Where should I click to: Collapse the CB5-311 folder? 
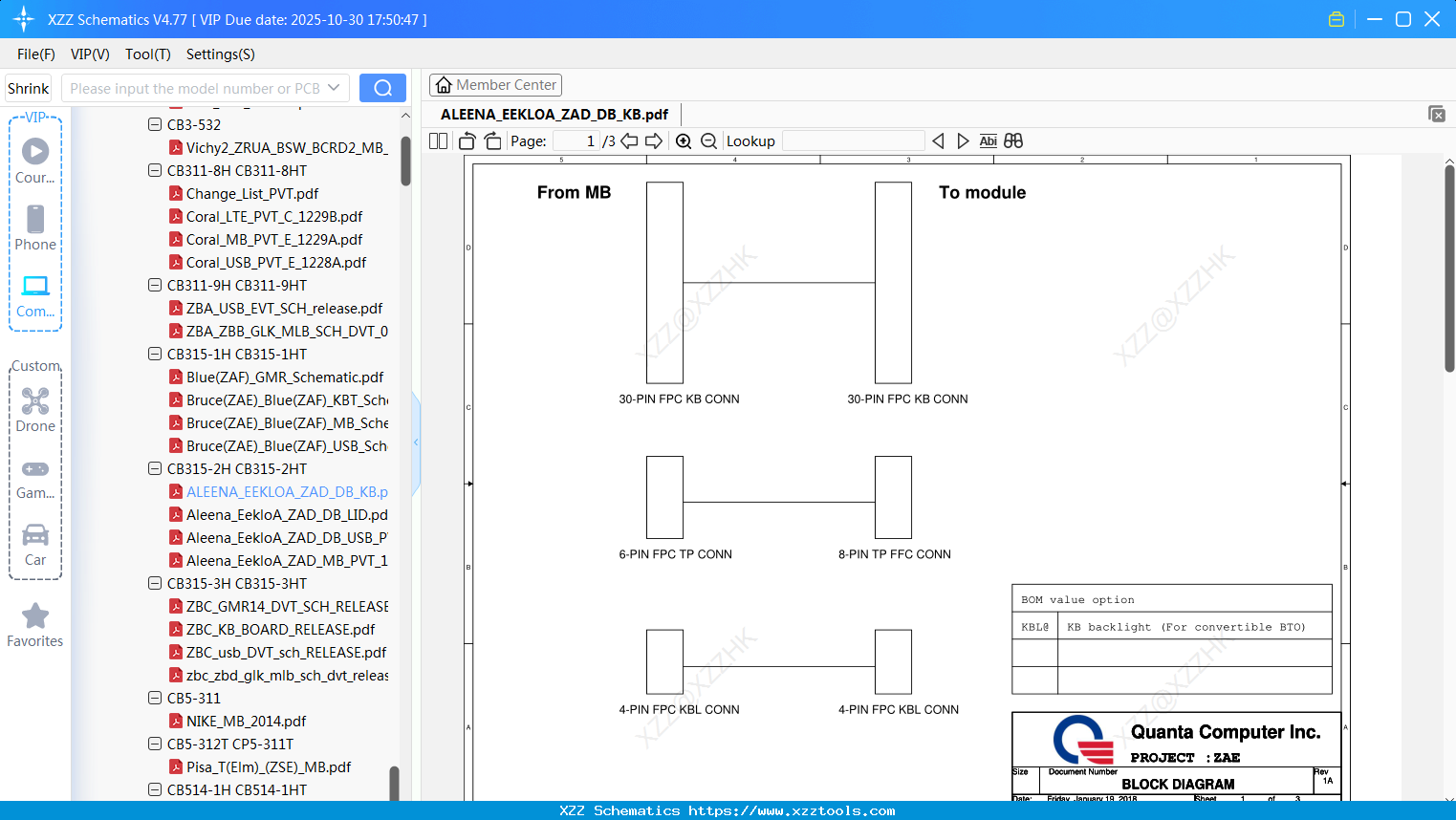[155, 698]
